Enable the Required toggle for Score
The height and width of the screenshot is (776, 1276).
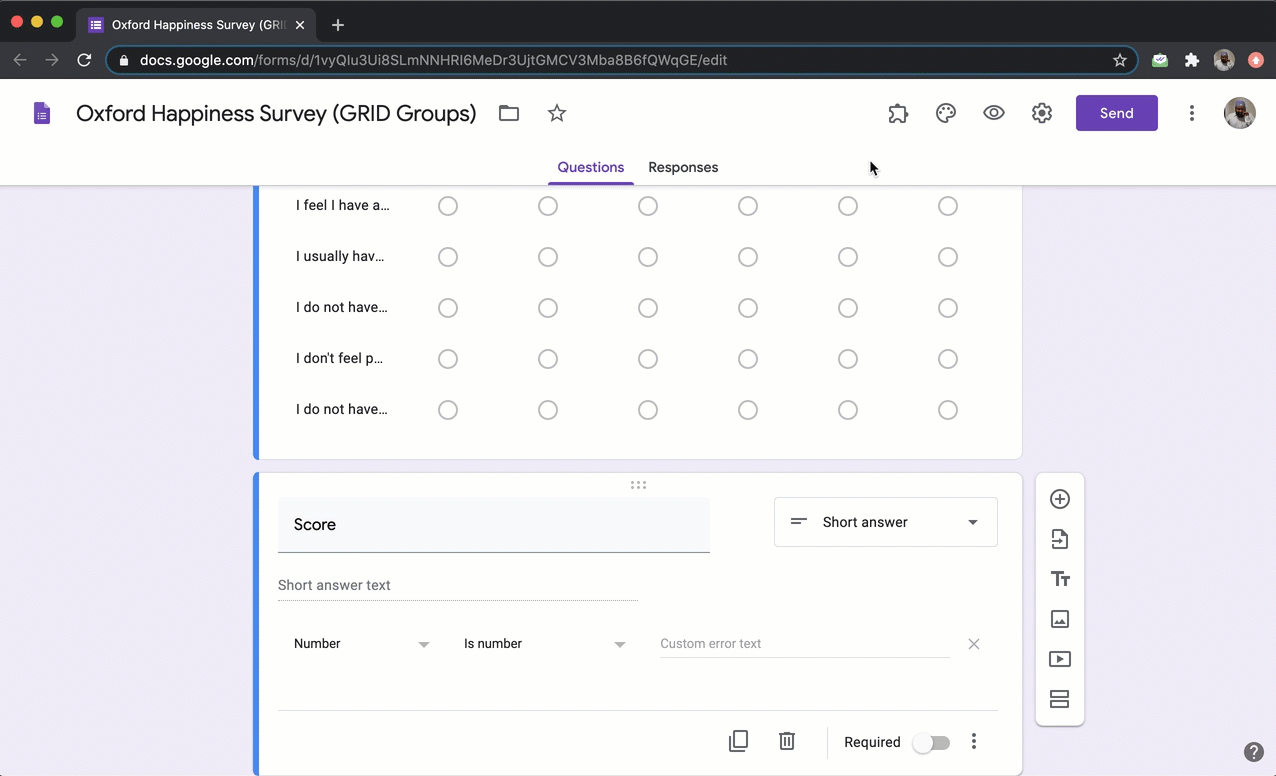931,742
